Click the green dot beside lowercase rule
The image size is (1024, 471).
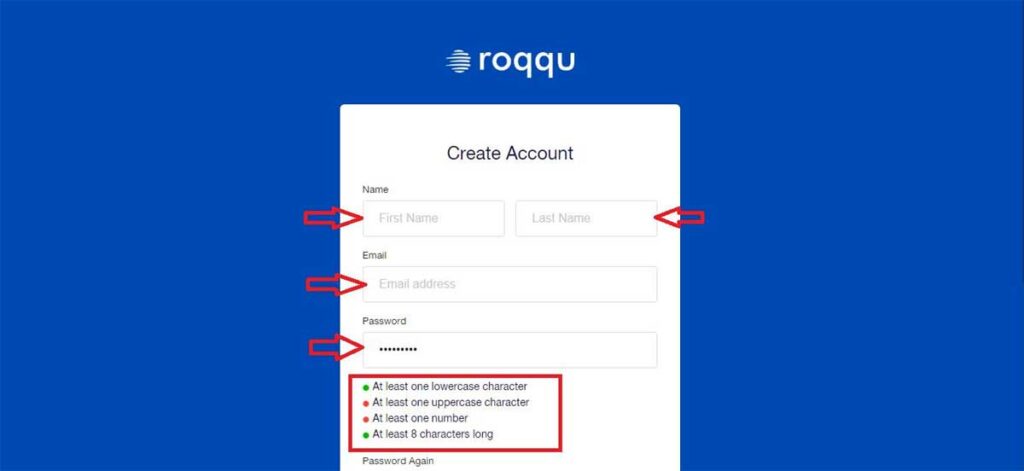(x=366, y=388)
